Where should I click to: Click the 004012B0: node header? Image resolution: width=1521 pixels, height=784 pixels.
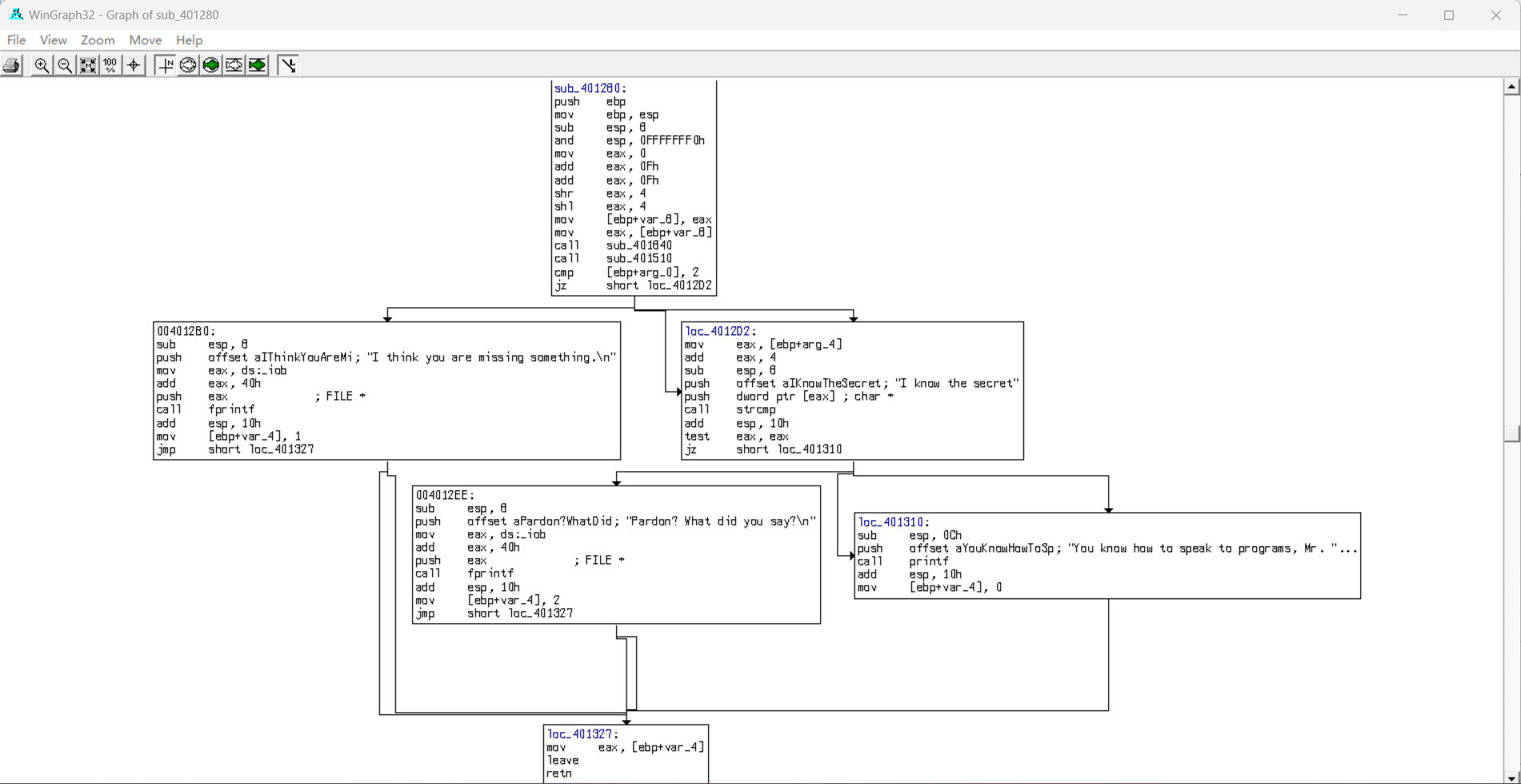(186, 331)
